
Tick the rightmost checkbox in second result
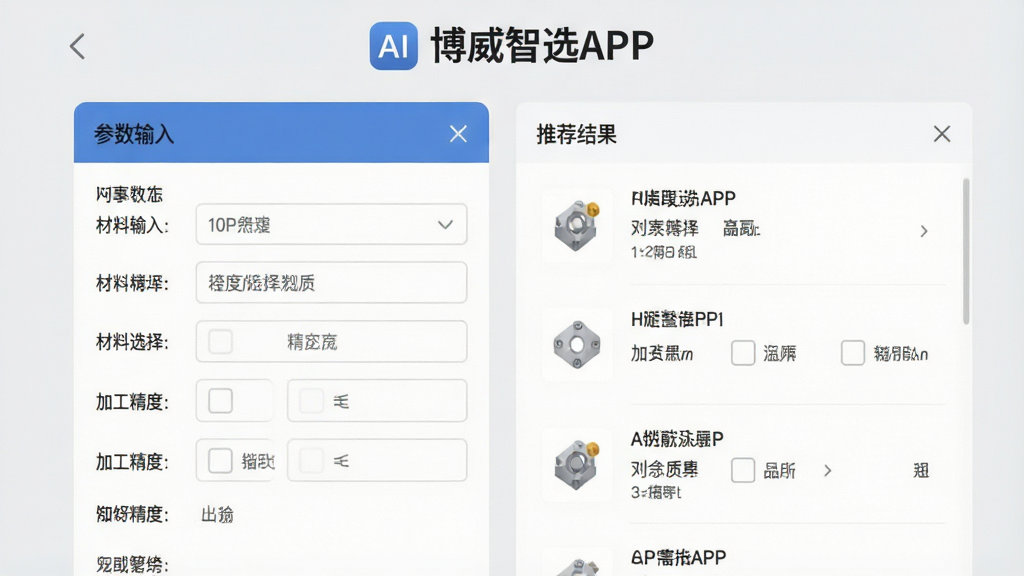[853, 353]
